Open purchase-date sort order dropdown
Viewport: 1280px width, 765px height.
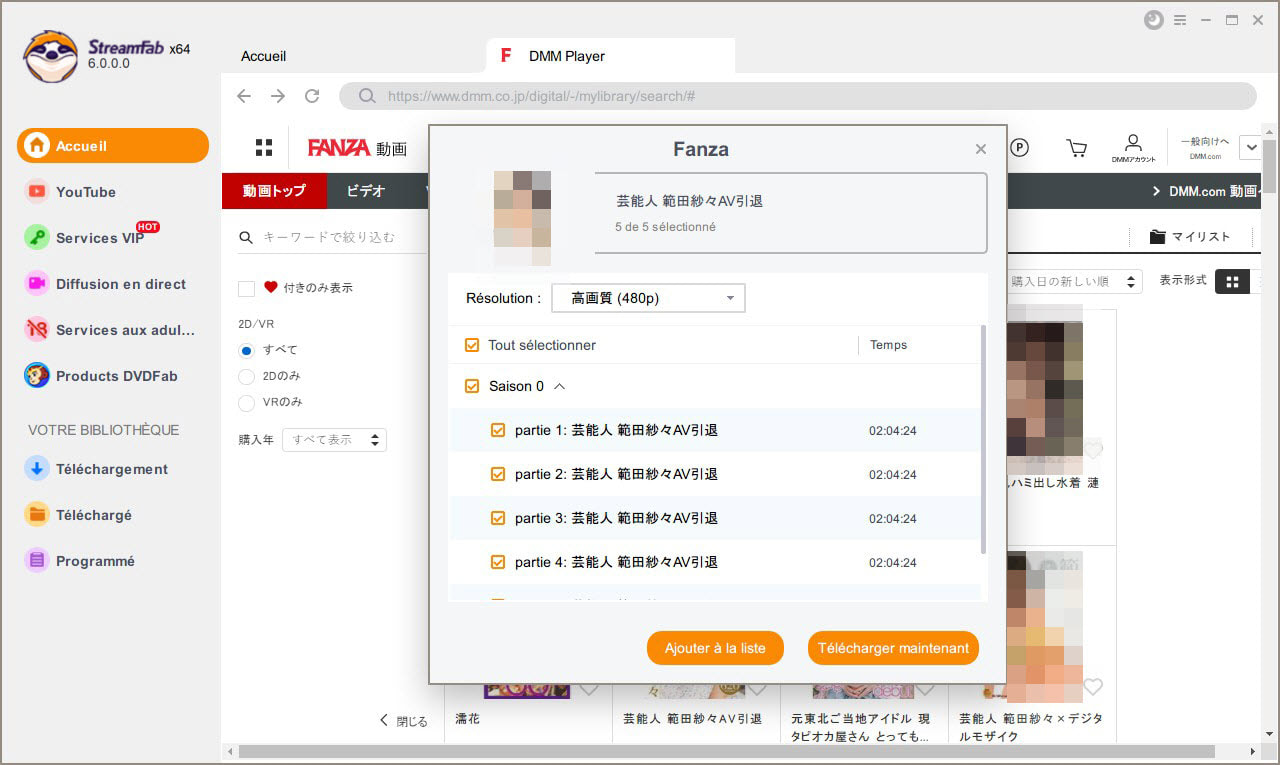[1074, 282]
